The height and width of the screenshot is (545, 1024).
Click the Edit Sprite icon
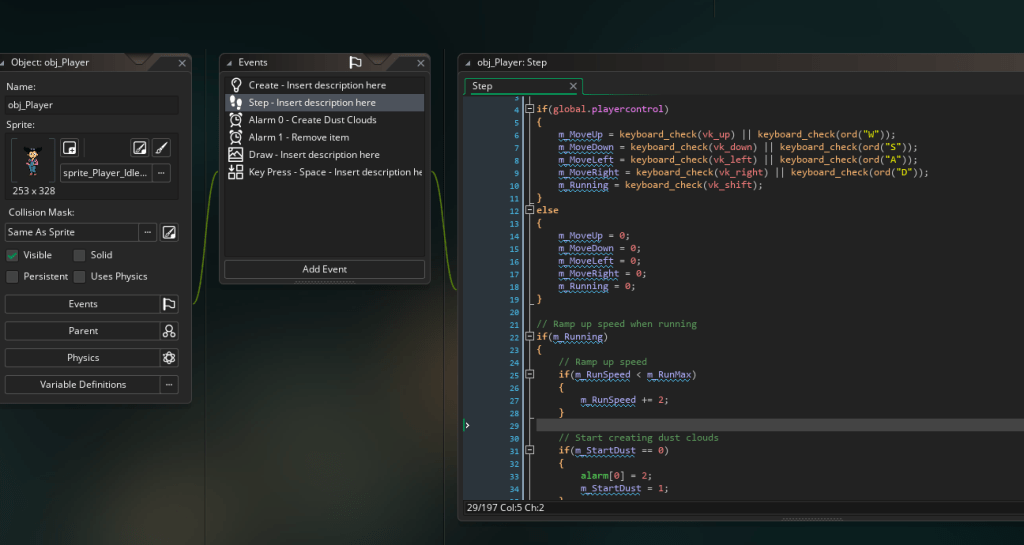(140, 148)
